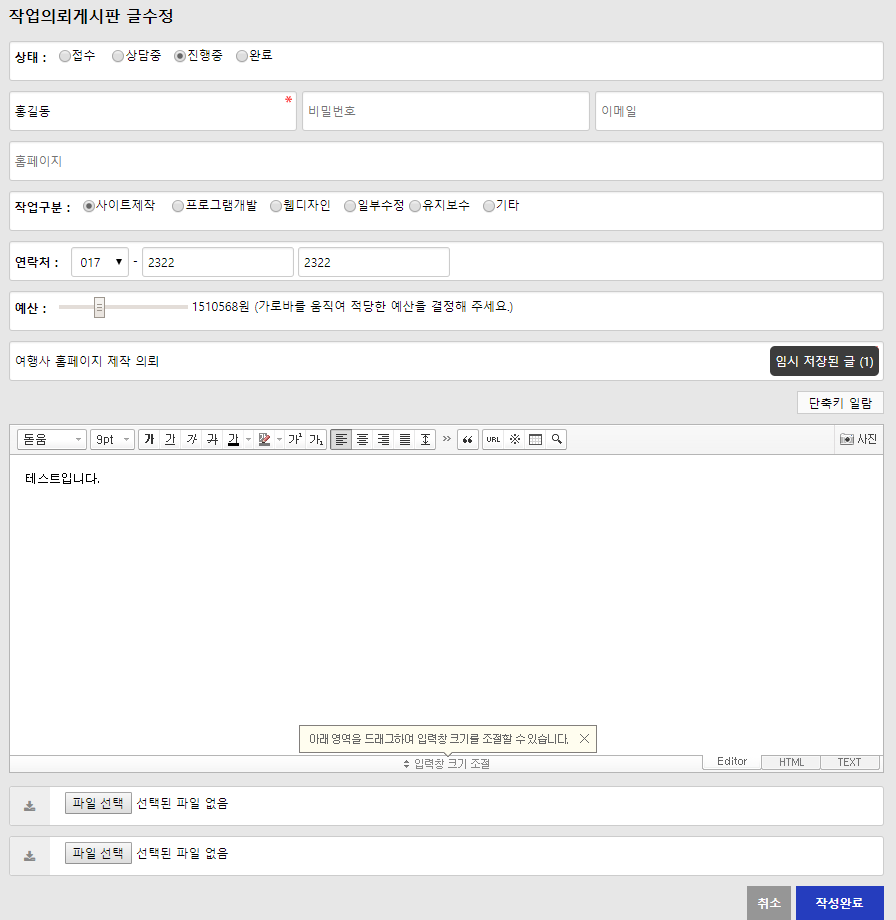This screenshot has height=920, width=896.
Task: Click the middle phone number field
Action: point(218,262)
